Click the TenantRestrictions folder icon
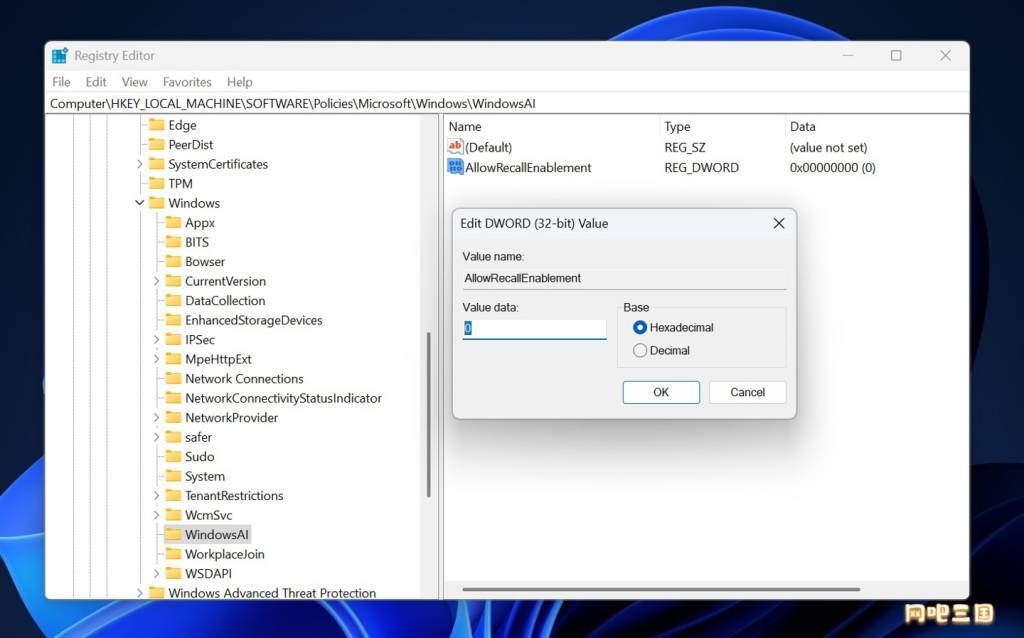This screenshot has width=1024, height=638. (x=173, y=496)
